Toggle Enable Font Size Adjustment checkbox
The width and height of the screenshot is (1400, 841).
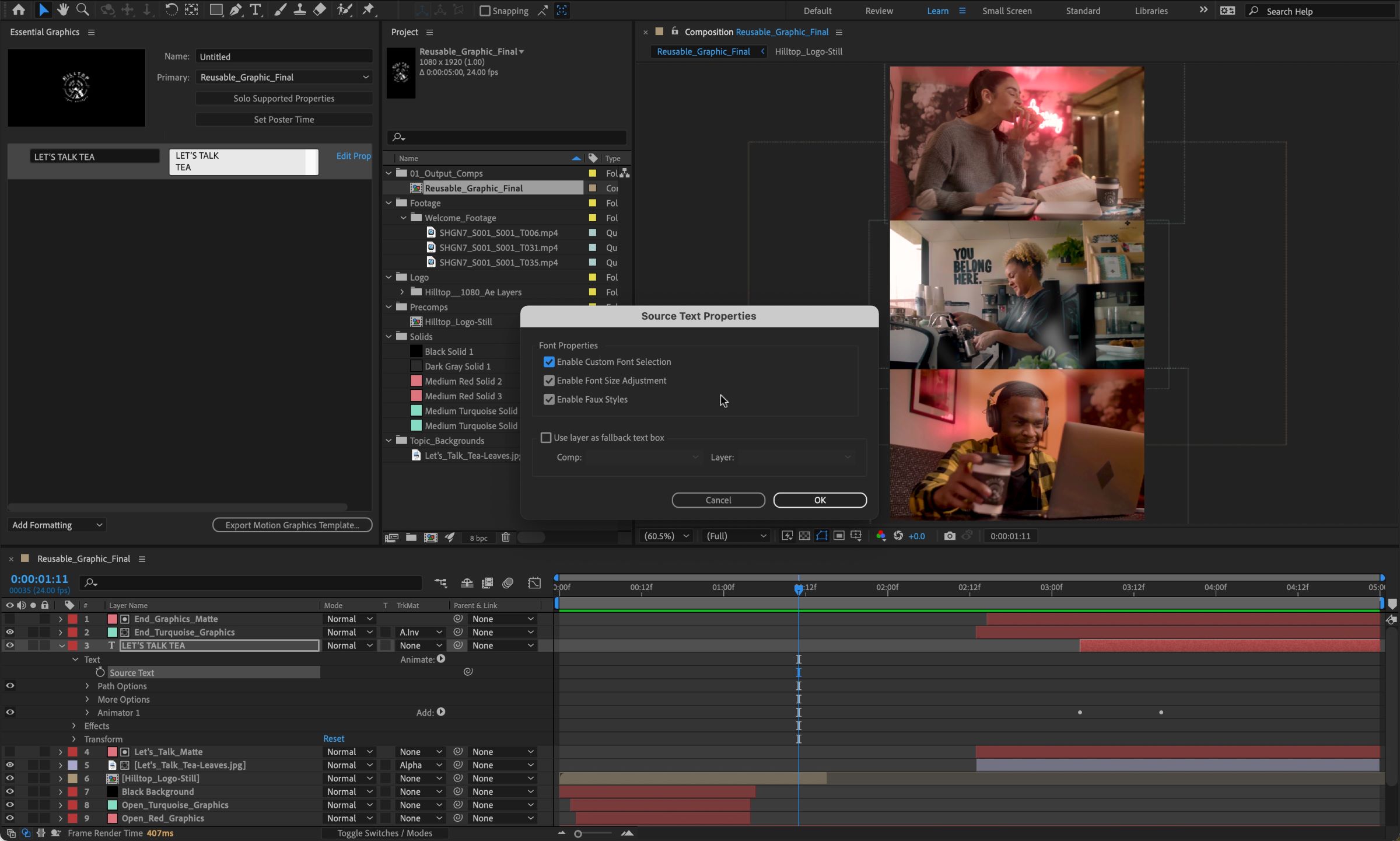click(x=548, y=380)
